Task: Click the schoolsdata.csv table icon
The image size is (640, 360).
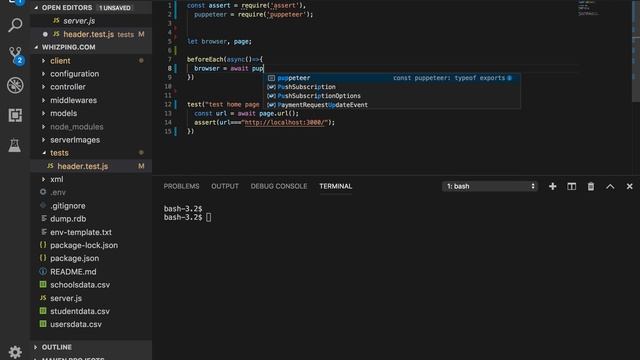Action: (x=43, y=284)
